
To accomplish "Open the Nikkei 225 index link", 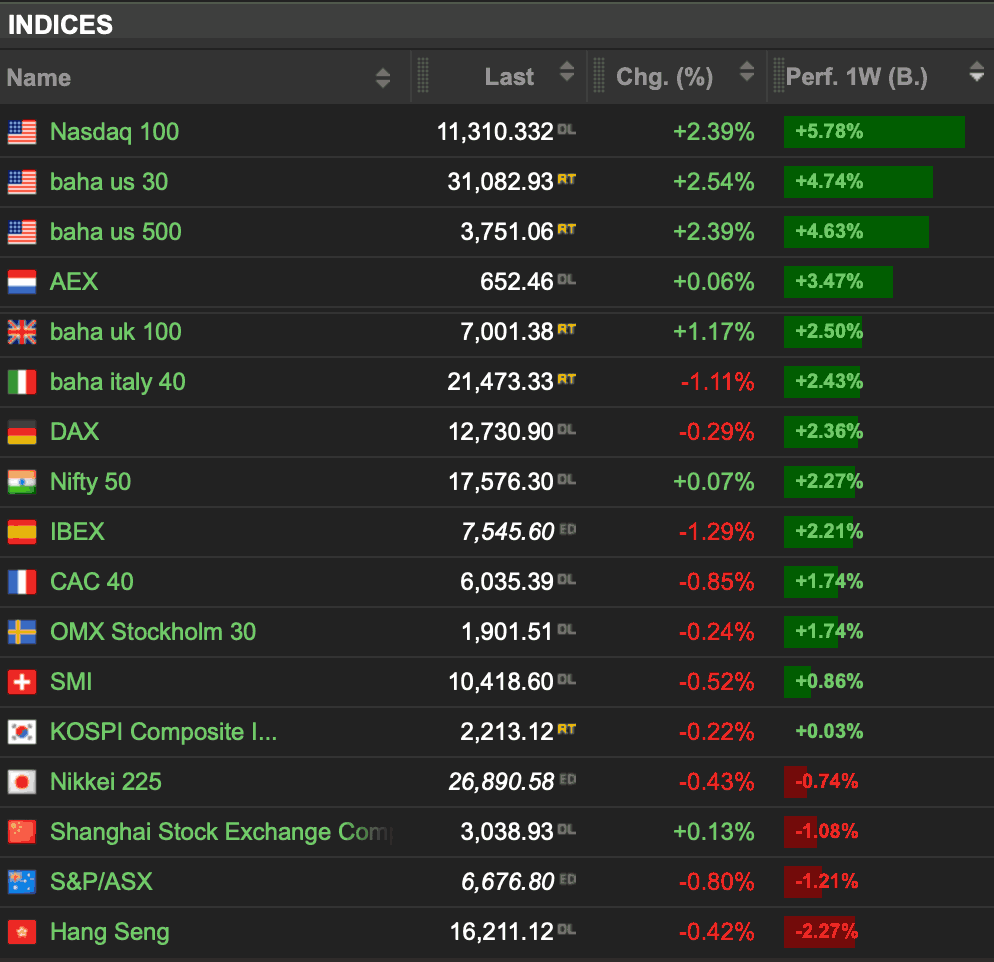I will [106, 783].
